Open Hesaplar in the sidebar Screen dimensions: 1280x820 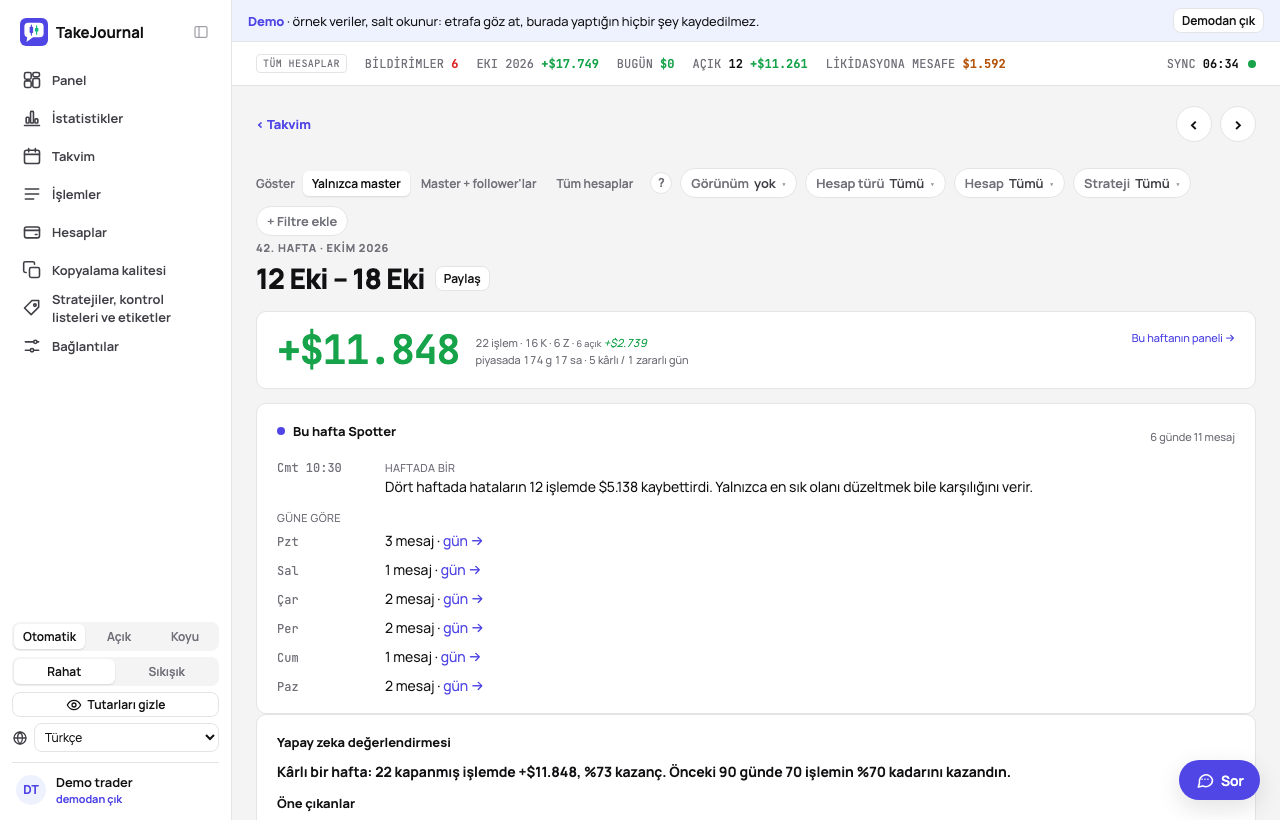pyautogui.click(x=115, y=232)
